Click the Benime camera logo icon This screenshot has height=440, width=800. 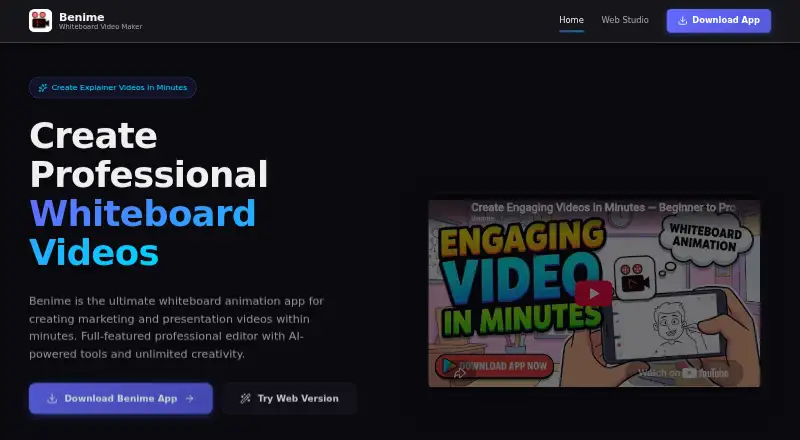point(40,20)
